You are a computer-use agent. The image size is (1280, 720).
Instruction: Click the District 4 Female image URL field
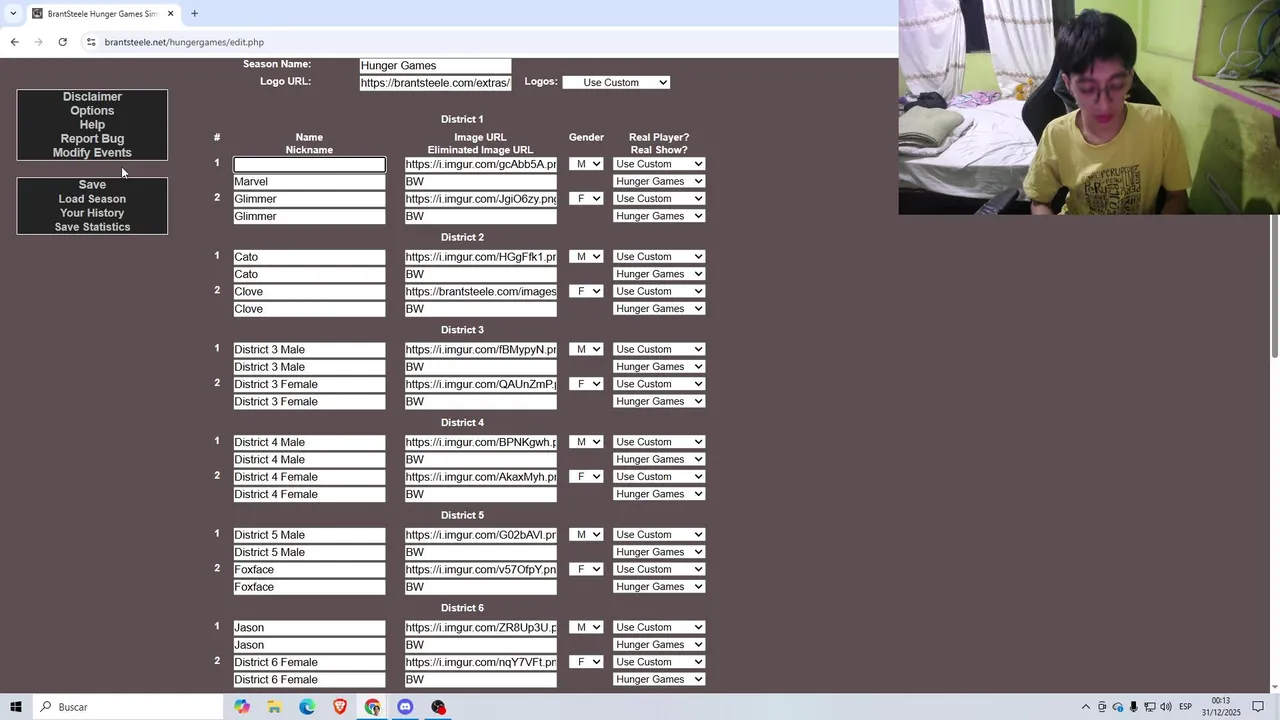pos(481,477)
